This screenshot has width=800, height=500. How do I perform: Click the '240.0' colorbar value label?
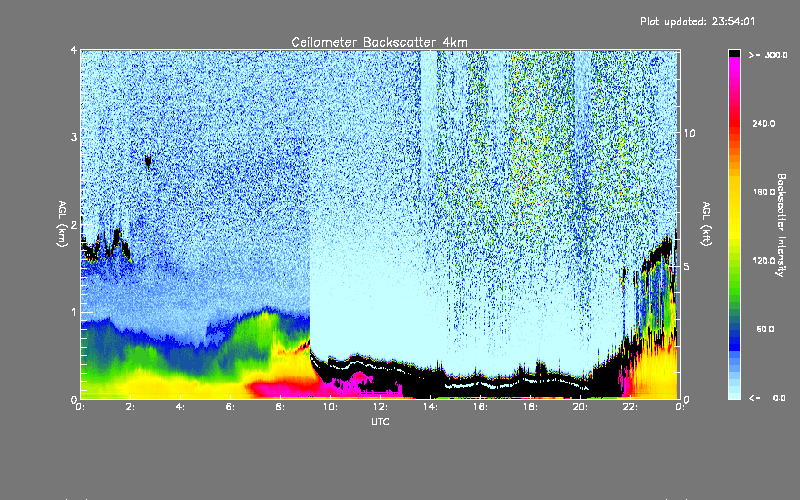(x=764, y=123)
